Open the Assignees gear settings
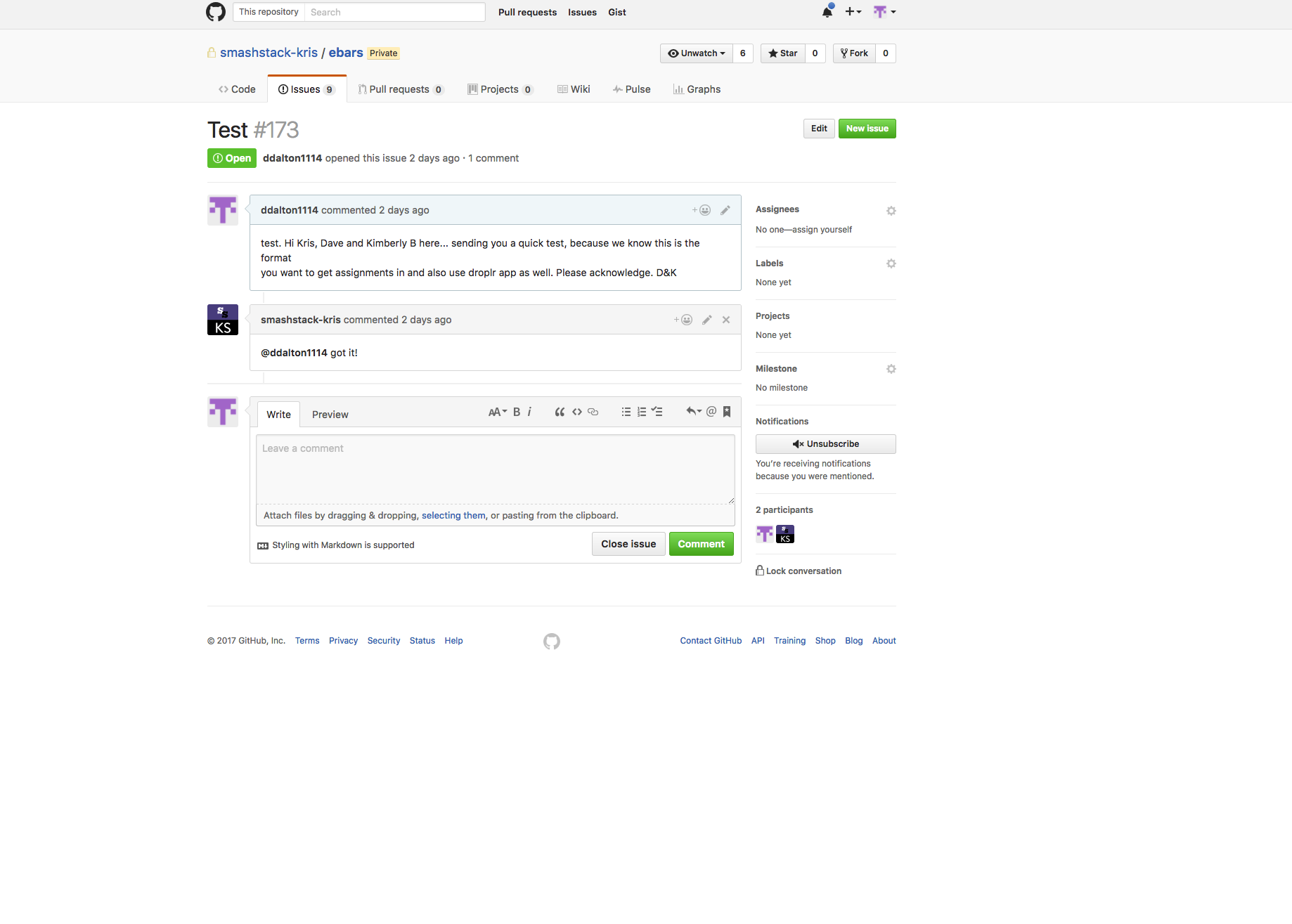This screenshot has height=924, width=1292. (x=891, y=211)
